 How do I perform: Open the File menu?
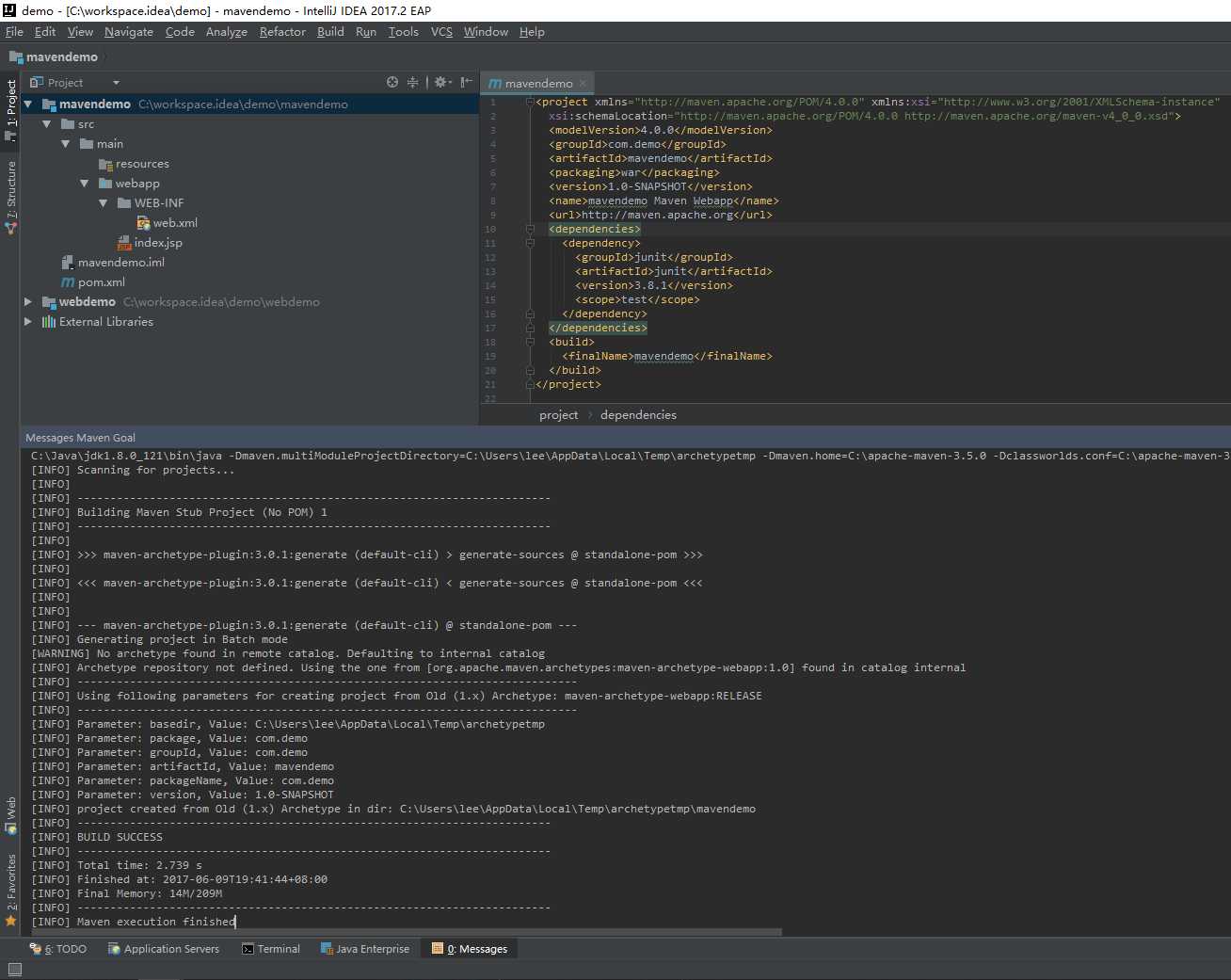[14, 32]
